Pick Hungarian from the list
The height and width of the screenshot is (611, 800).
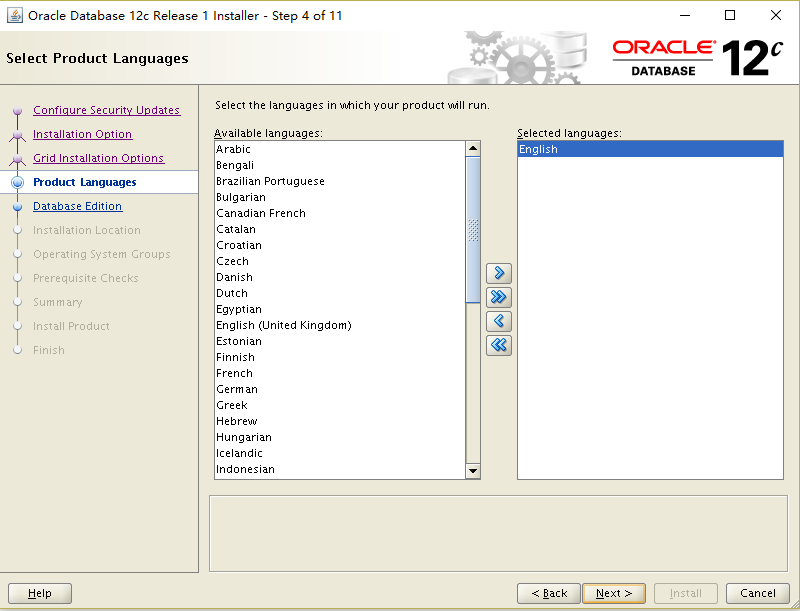[340, 437]
